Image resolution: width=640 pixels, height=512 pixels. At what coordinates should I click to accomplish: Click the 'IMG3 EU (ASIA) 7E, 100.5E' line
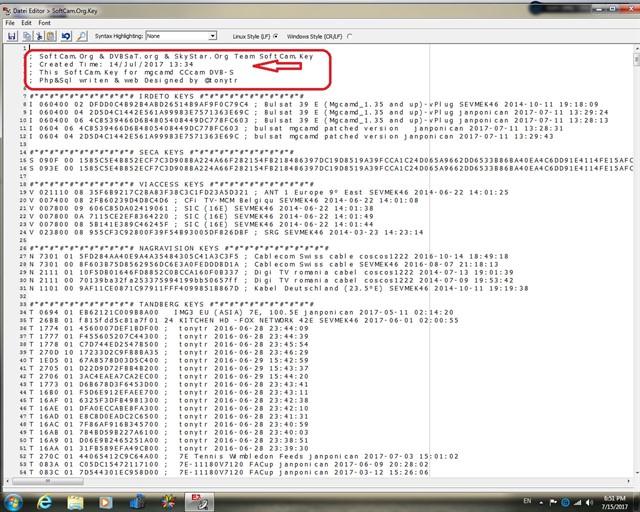point(241,312)
